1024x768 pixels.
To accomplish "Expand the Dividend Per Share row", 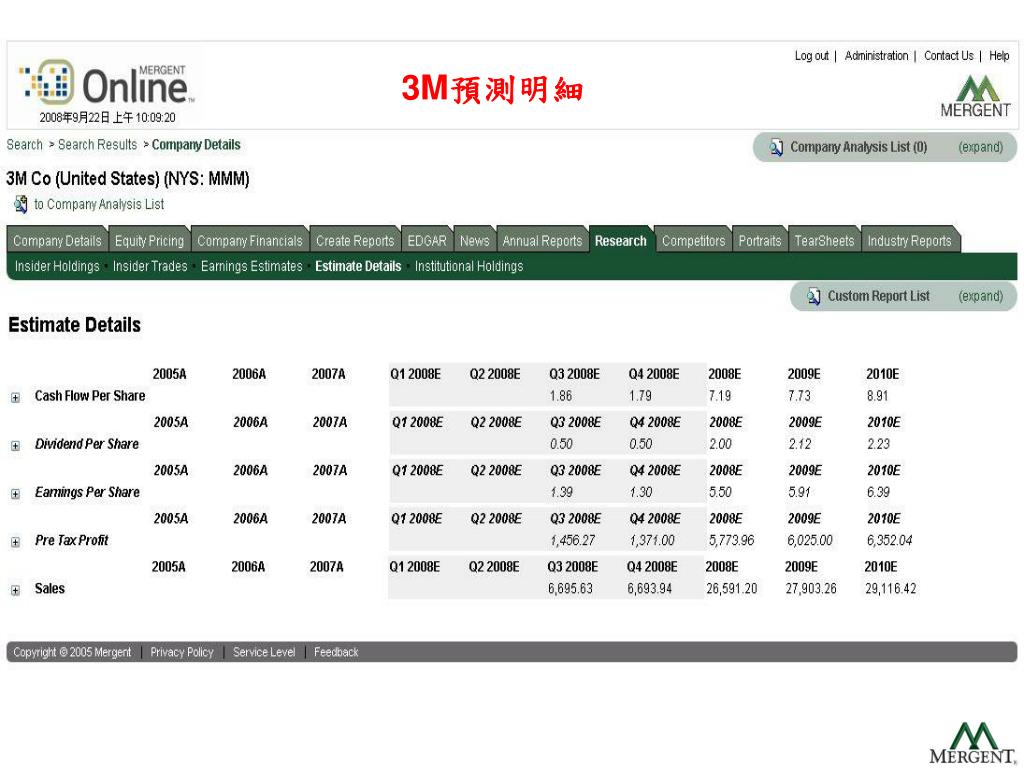I will 16,445.
